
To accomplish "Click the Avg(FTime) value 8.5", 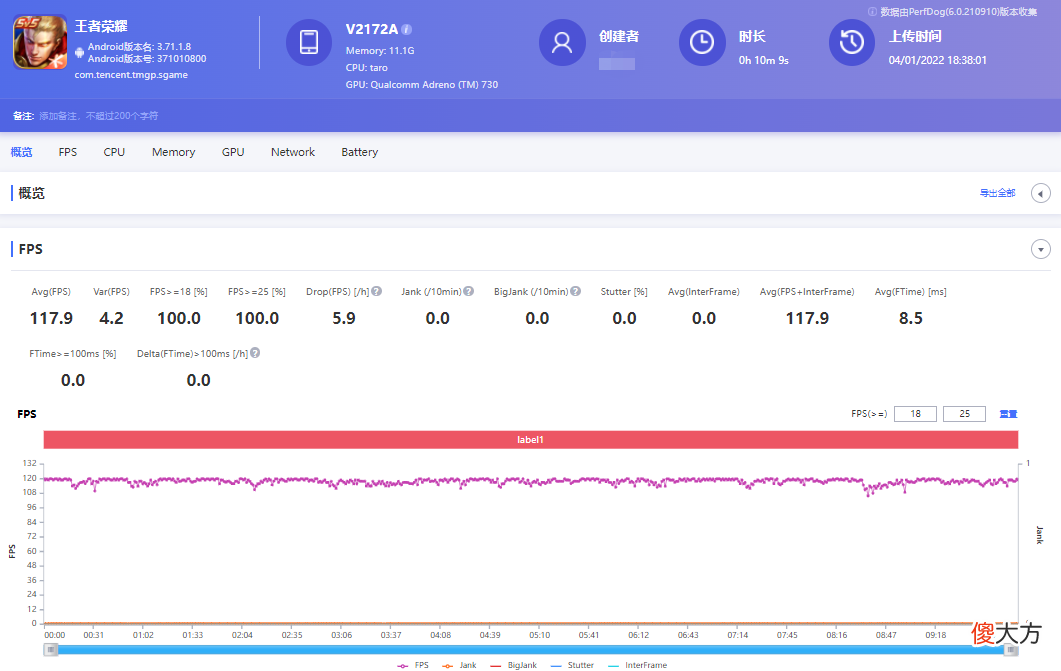I will click(911, 319).
